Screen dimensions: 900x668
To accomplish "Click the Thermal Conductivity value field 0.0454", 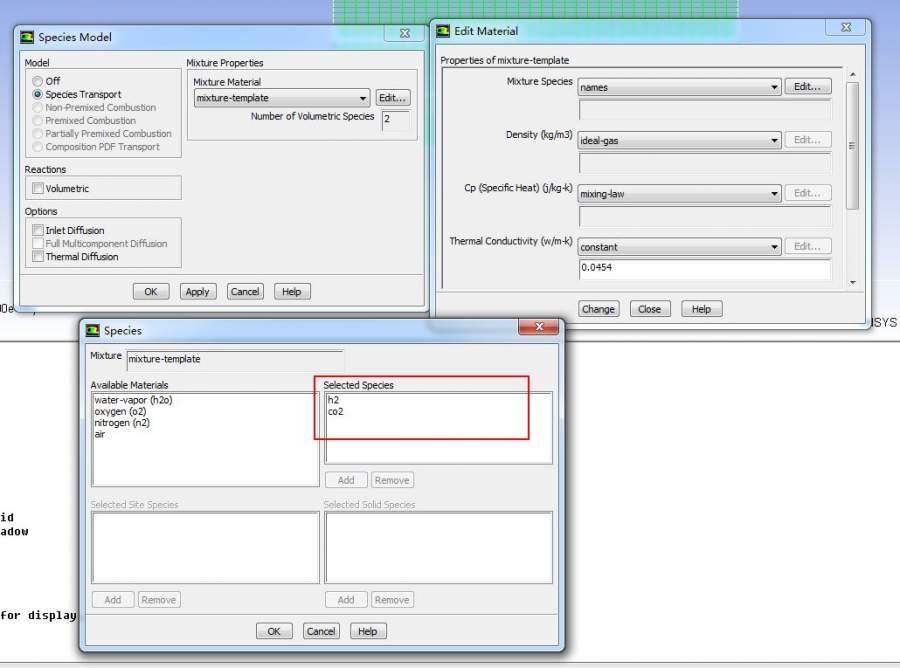I will click(x=705, y=268).
